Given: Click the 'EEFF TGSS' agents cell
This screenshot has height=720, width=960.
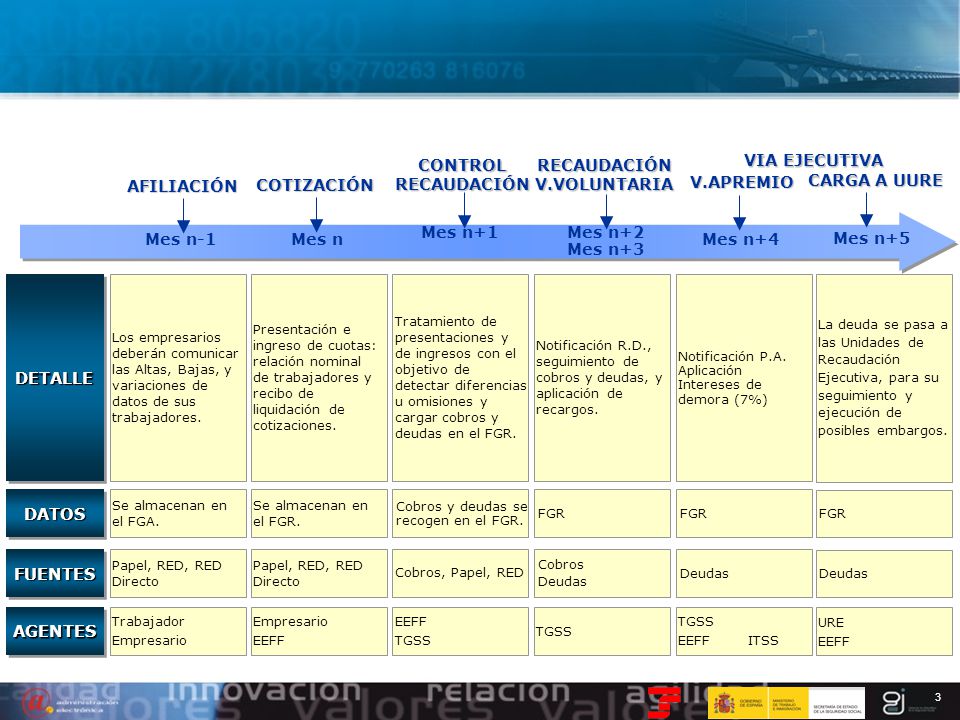Looking at the screenshot, I should tap(460, 631).
